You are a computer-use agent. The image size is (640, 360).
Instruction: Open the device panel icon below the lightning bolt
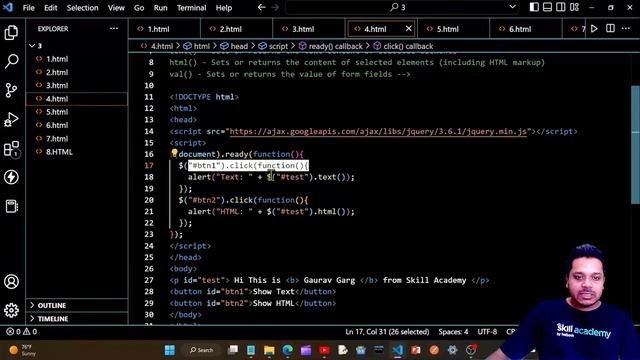pyautogui.click(x=11, y=206)
